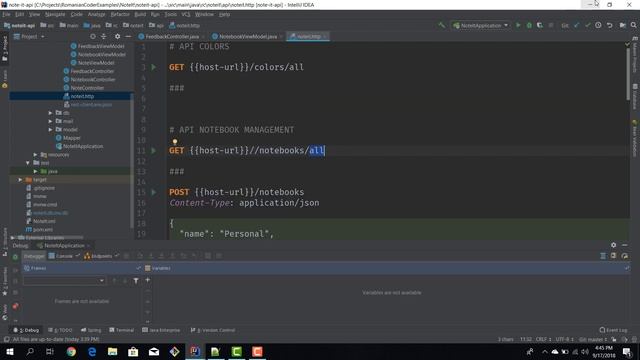The height and width of the screenshot is (360, 640).
Task: Hide the Project panel with minus icon
Action: pos(128,36)
